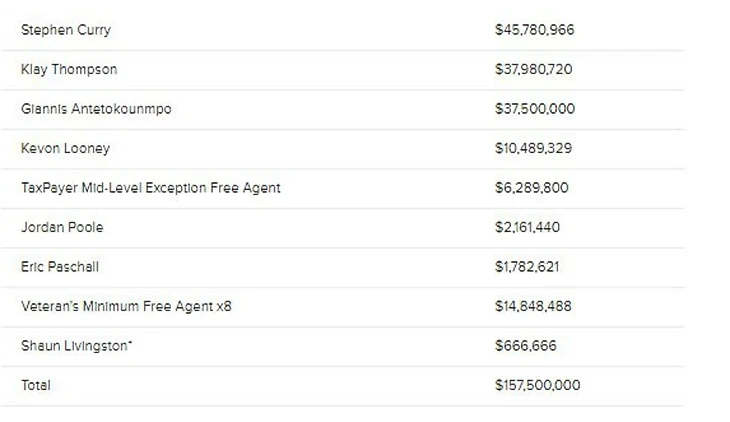Click the Shaun Livingston* name
Screen dimensions: 730x422
tap(76, 346)
